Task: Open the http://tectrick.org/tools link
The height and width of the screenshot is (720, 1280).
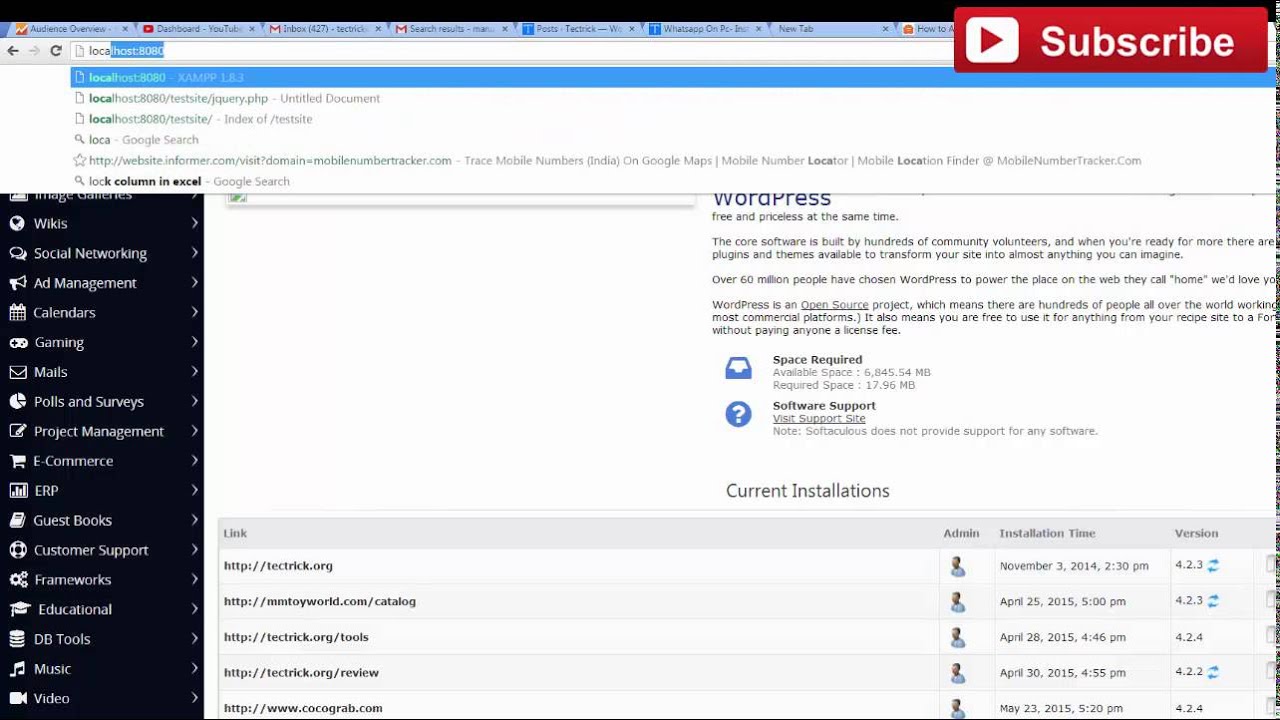Action: tap(296, 637)
